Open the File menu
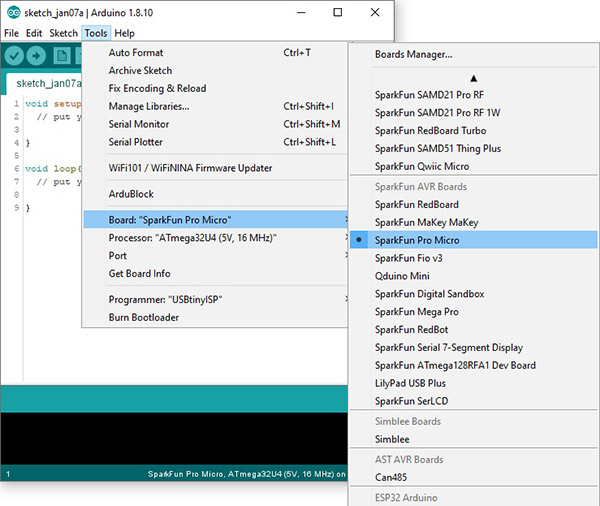This screenshot has height=506, width=600. pos(11,33)
